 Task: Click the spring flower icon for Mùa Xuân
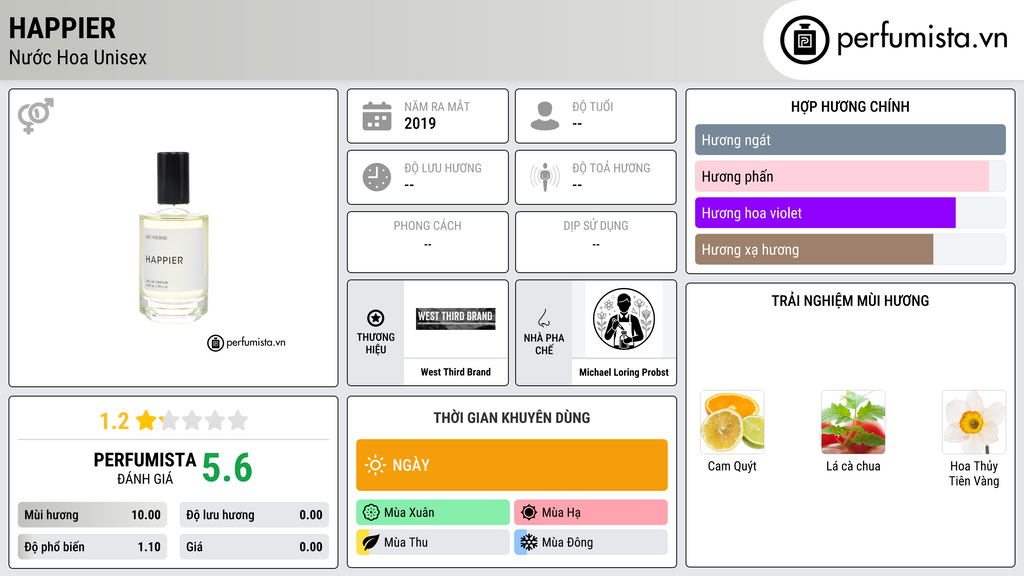pyautogui.click(x=371, y=513)
